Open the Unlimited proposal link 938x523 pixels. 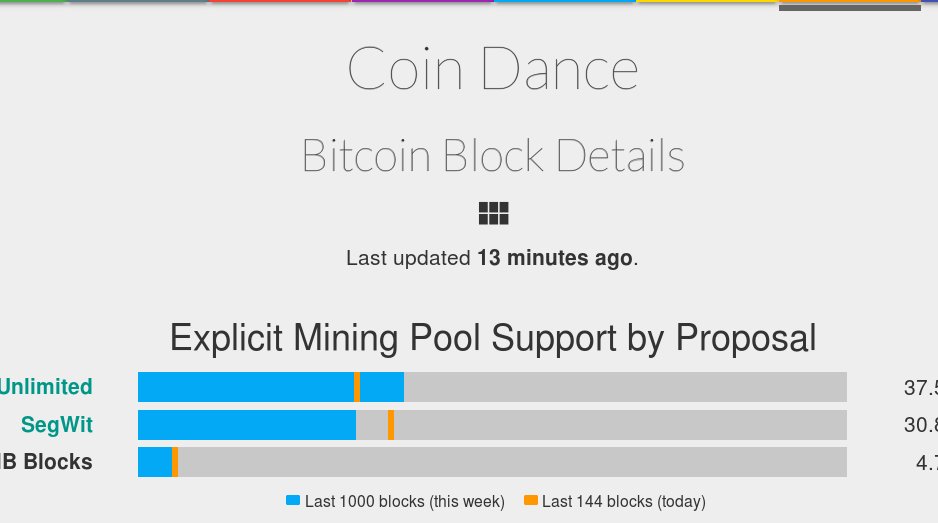point(46,387)
